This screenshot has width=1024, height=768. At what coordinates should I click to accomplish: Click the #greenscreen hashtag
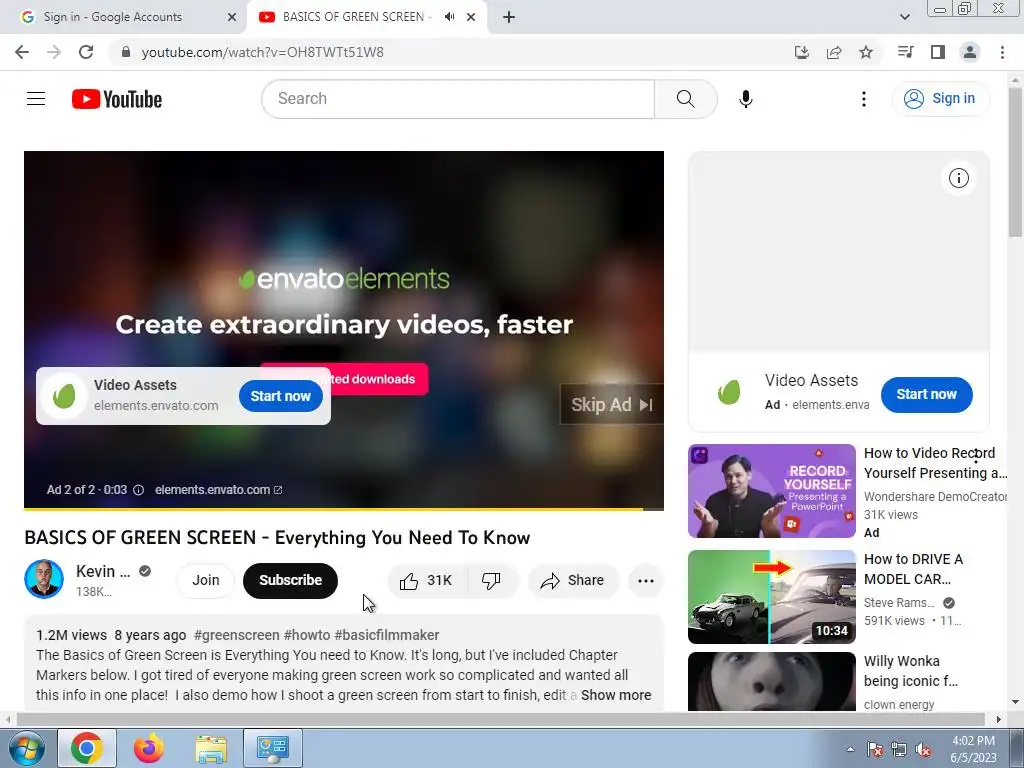click(x=237, y=635)
